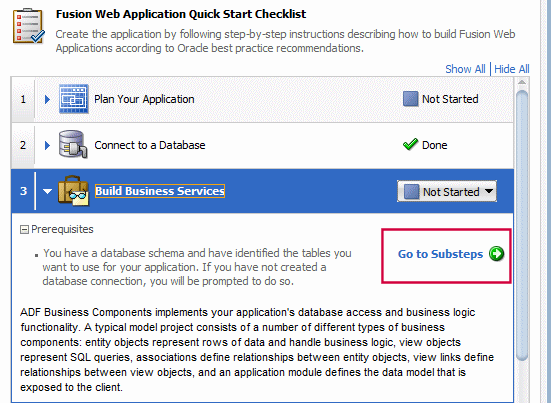Click the Not Started square icon for step 1
Screen dimensions: 551x403
point(410,99)
